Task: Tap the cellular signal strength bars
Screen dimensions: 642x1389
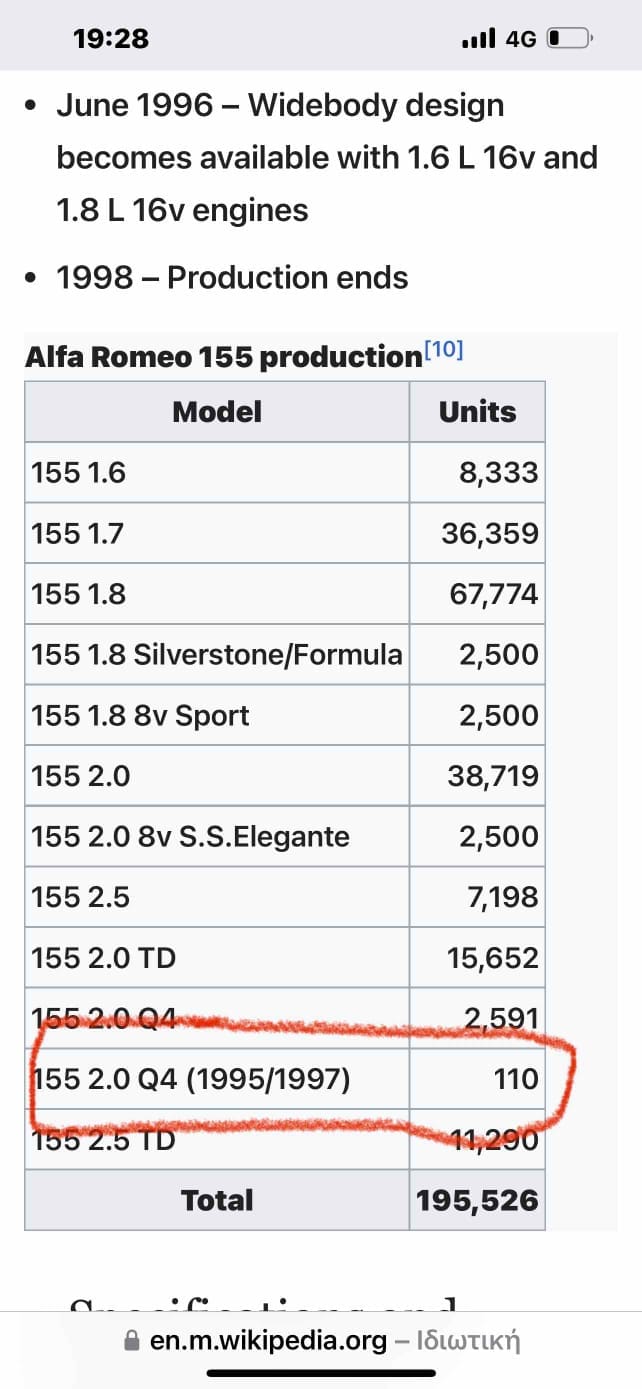Action: (x=479, y=39)
